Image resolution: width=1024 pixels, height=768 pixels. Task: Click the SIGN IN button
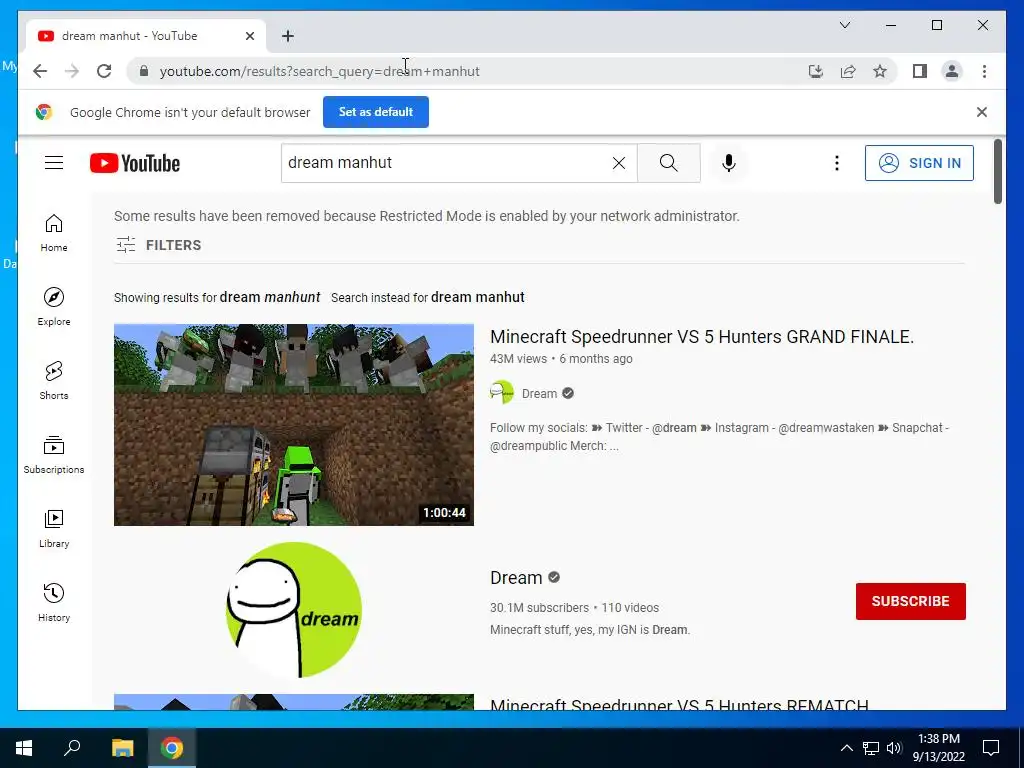[919, 163]
